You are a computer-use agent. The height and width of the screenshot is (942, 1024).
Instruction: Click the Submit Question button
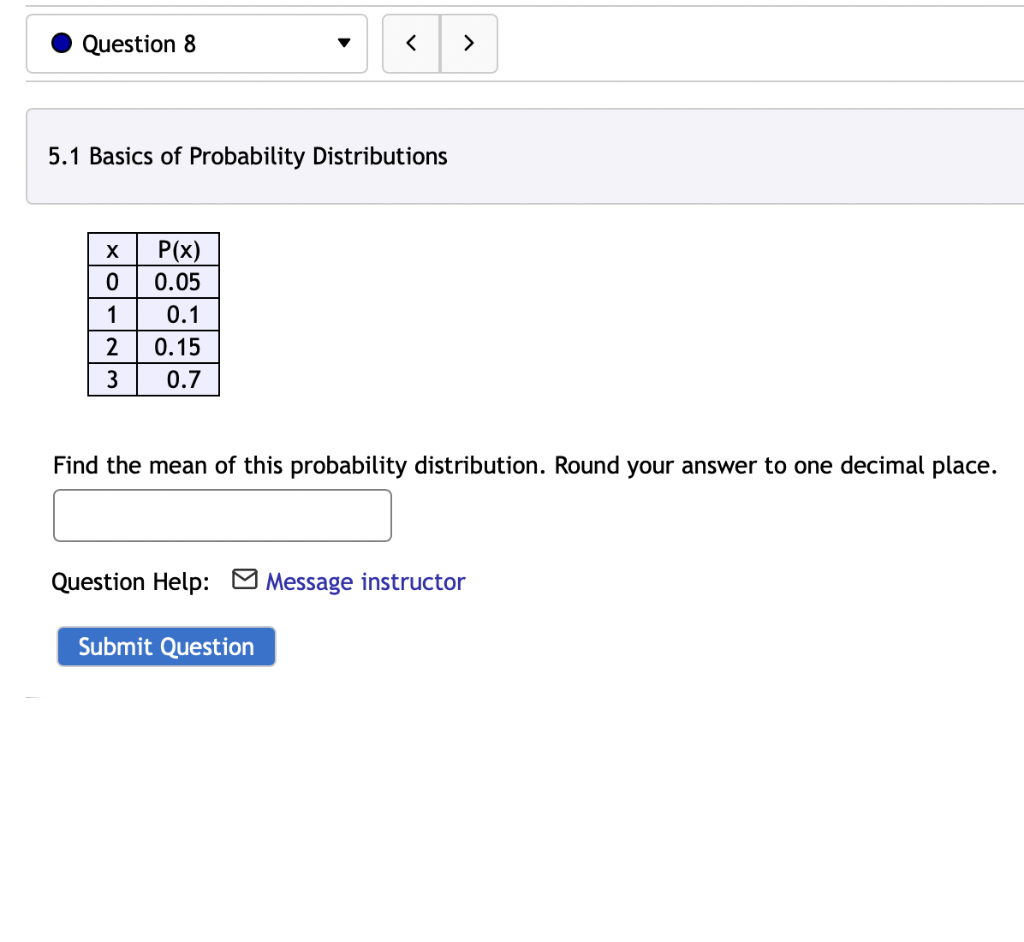point(166,646)
